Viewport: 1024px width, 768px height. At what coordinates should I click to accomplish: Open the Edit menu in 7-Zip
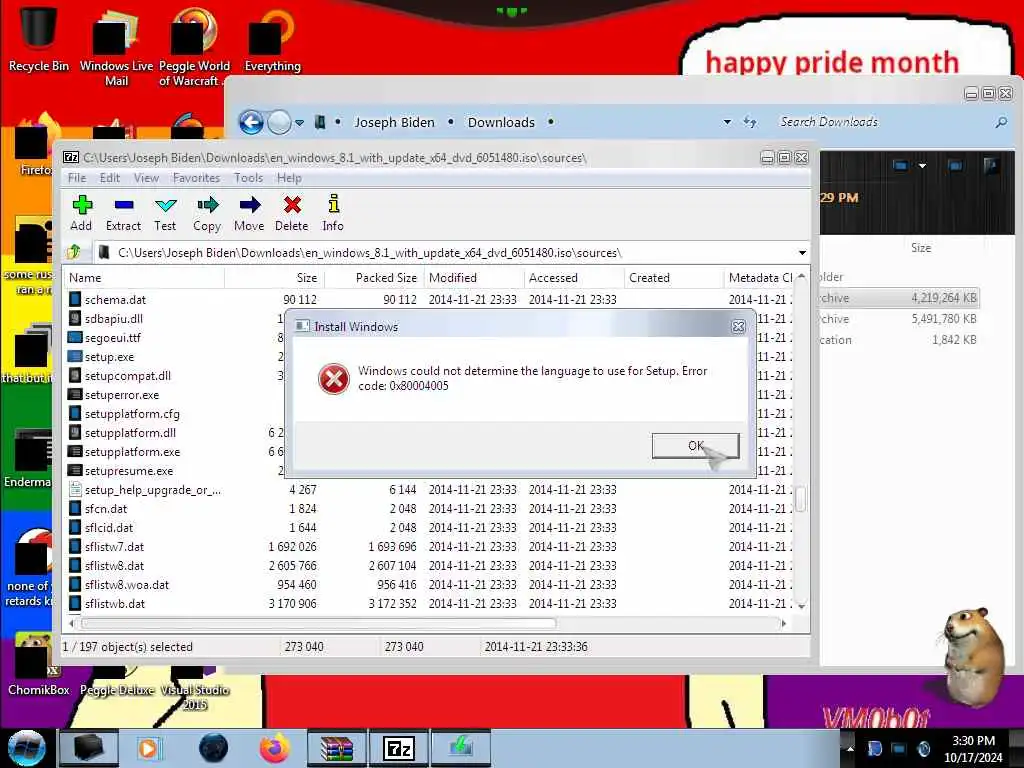click(x=110, y=178)
